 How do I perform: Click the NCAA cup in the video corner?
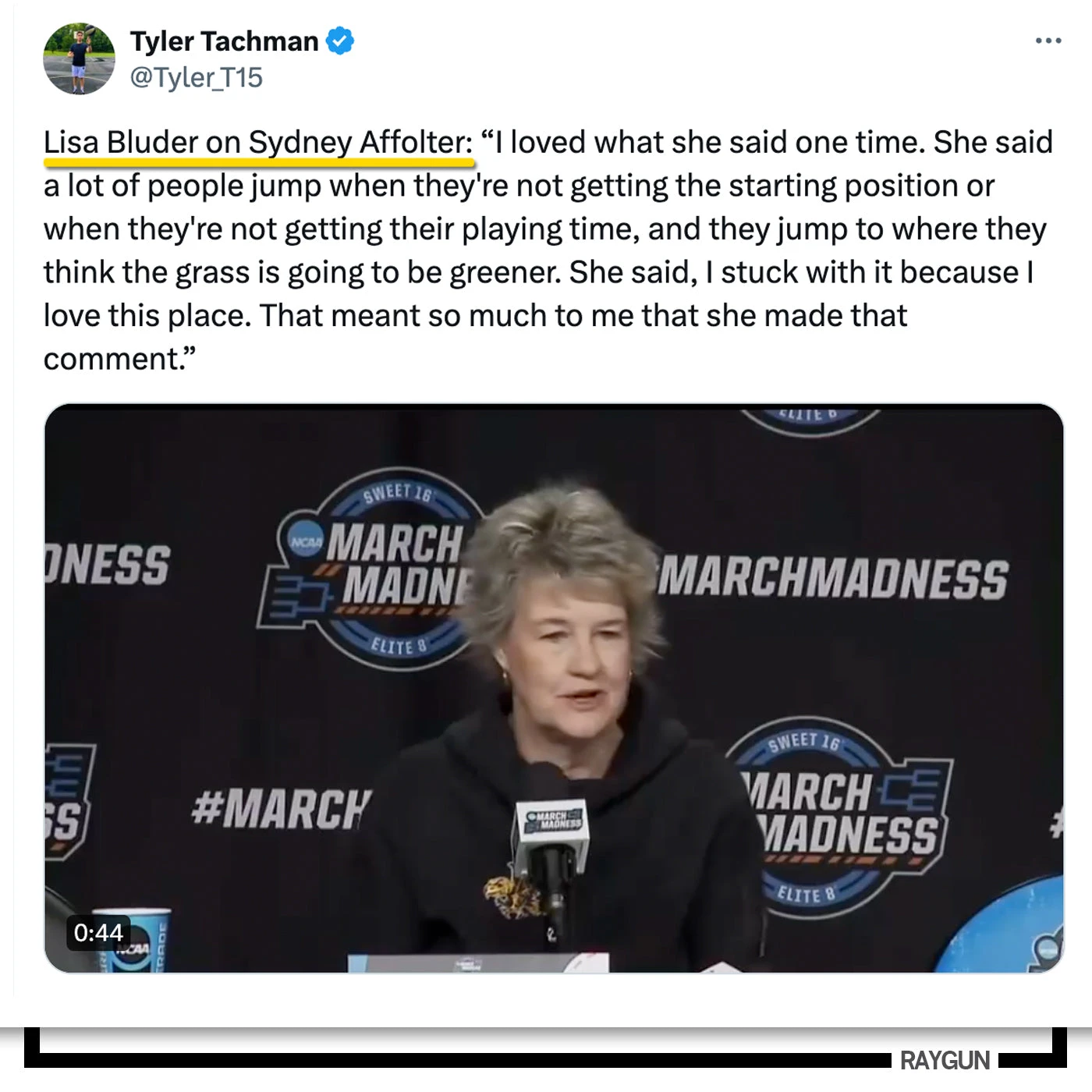click(x=140, y=942)
